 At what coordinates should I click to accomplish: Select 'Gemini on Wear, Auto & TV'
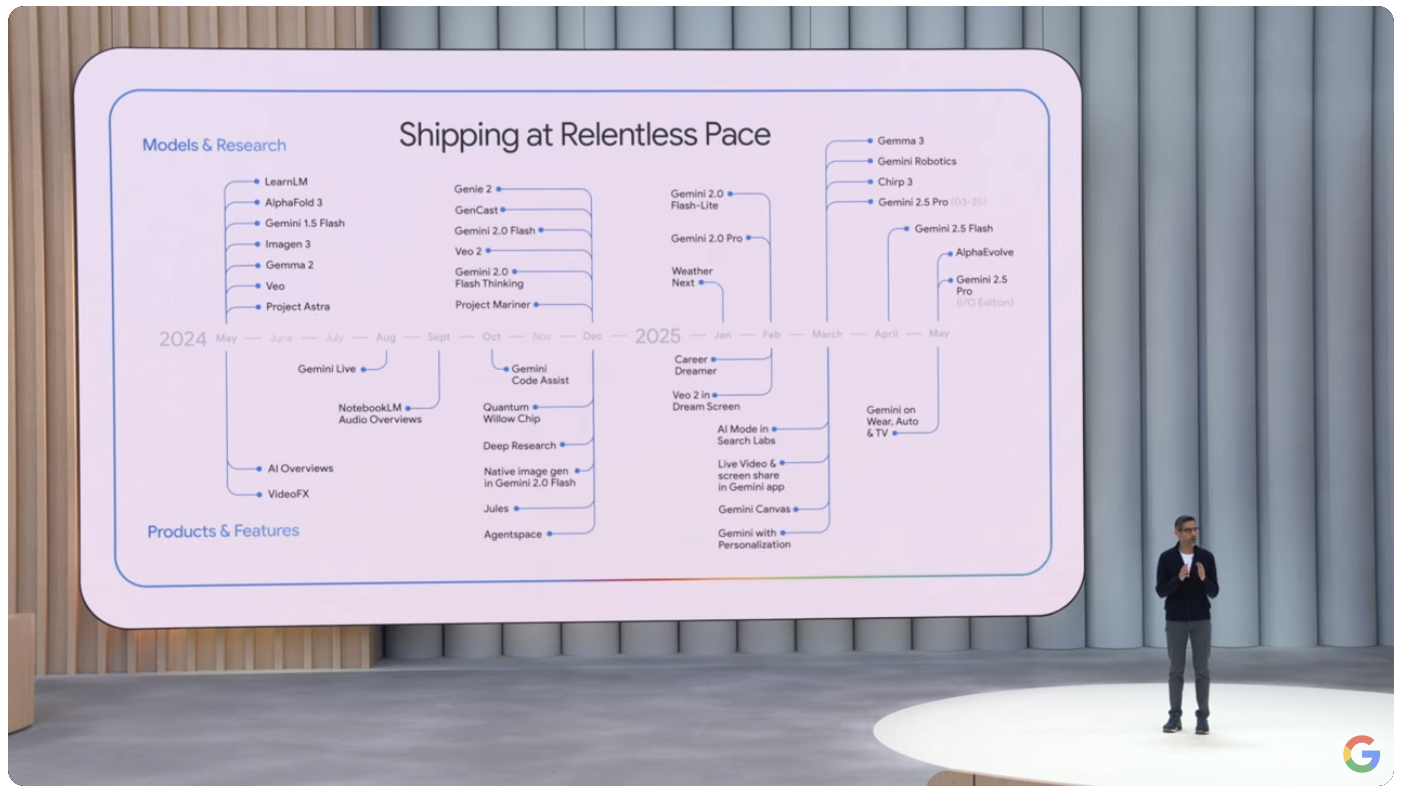click(x=892, y=422)
